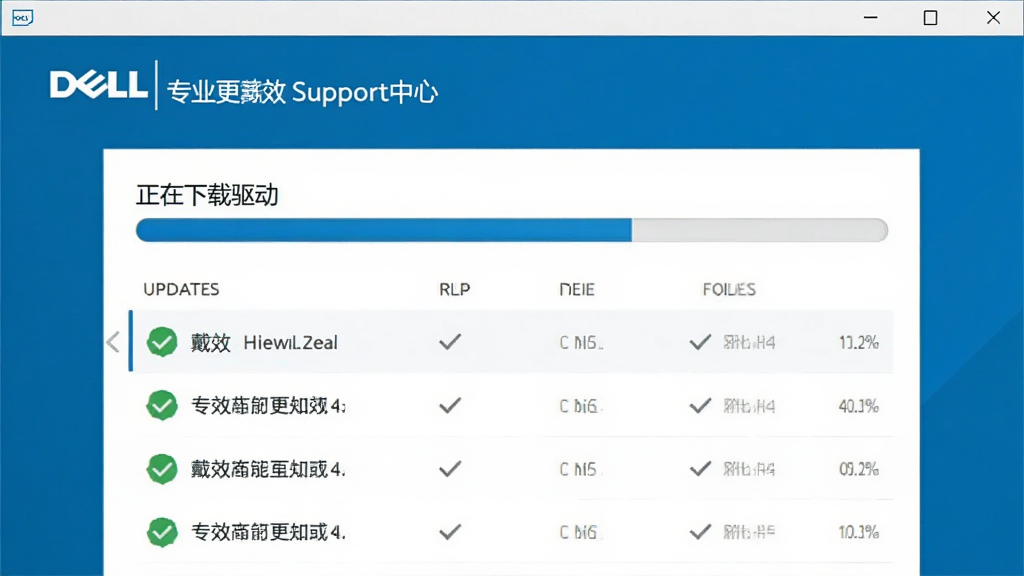
Task: Toggle RLP checkmark for HiewiLZeal row
Action: (450, 342)
